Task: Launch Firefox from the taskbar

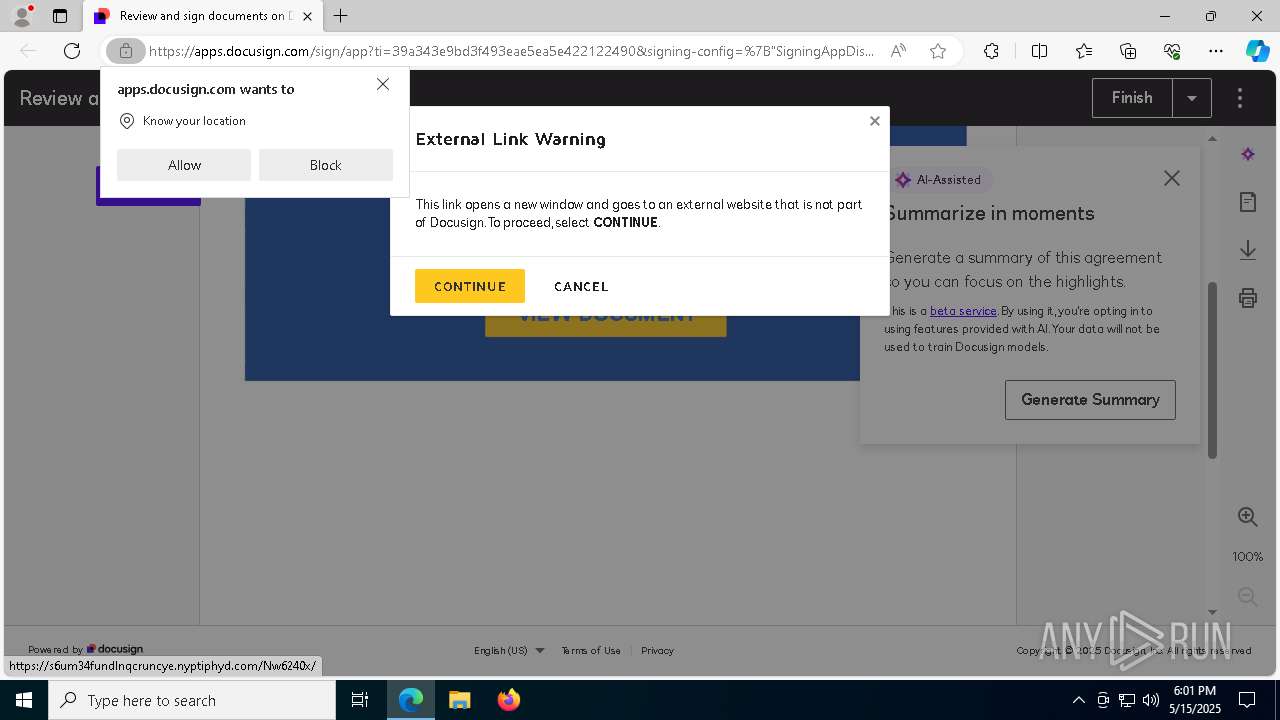Action: click(x=509, y=700)
